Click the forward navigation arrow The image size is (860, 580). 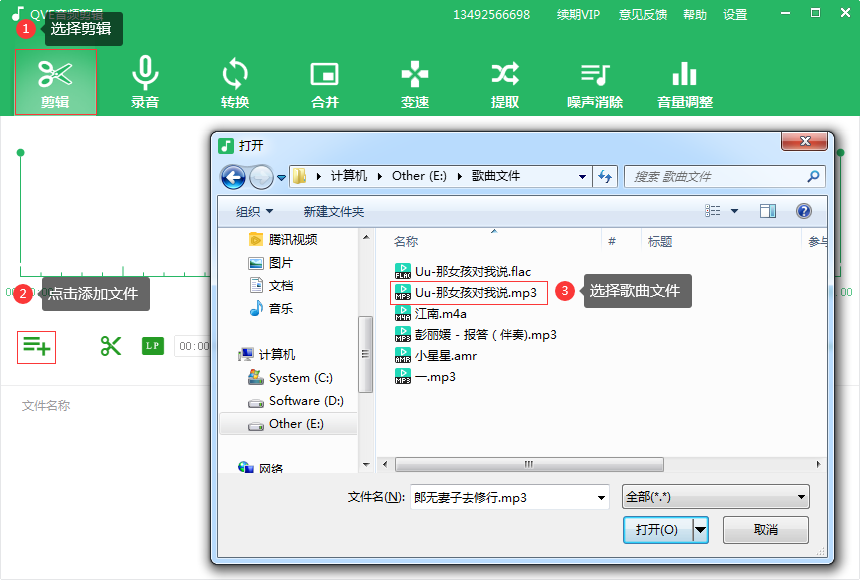[x=261, y=177]
